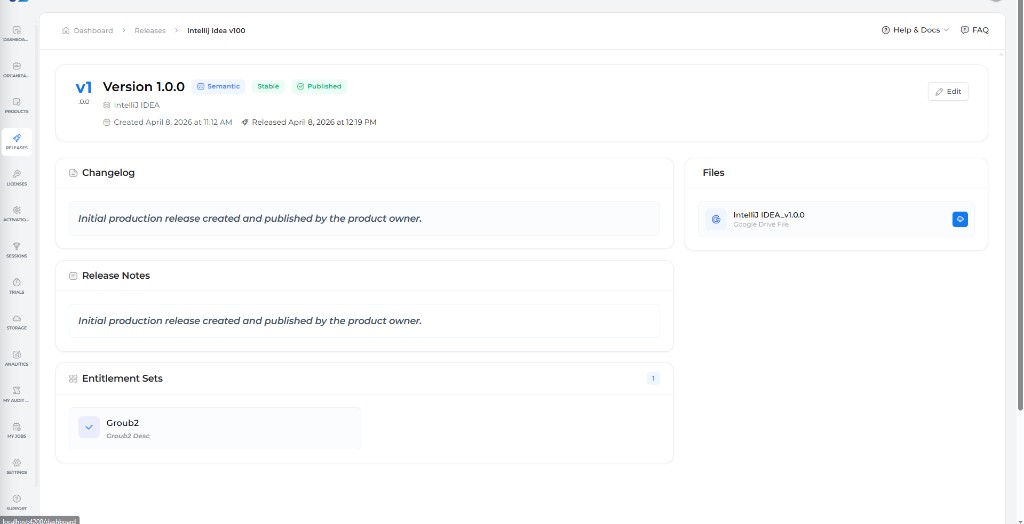Viewport: 1024px width, 524px height.
Task: Go to Trials in sidebar
Action: click(x=17, y=286)
